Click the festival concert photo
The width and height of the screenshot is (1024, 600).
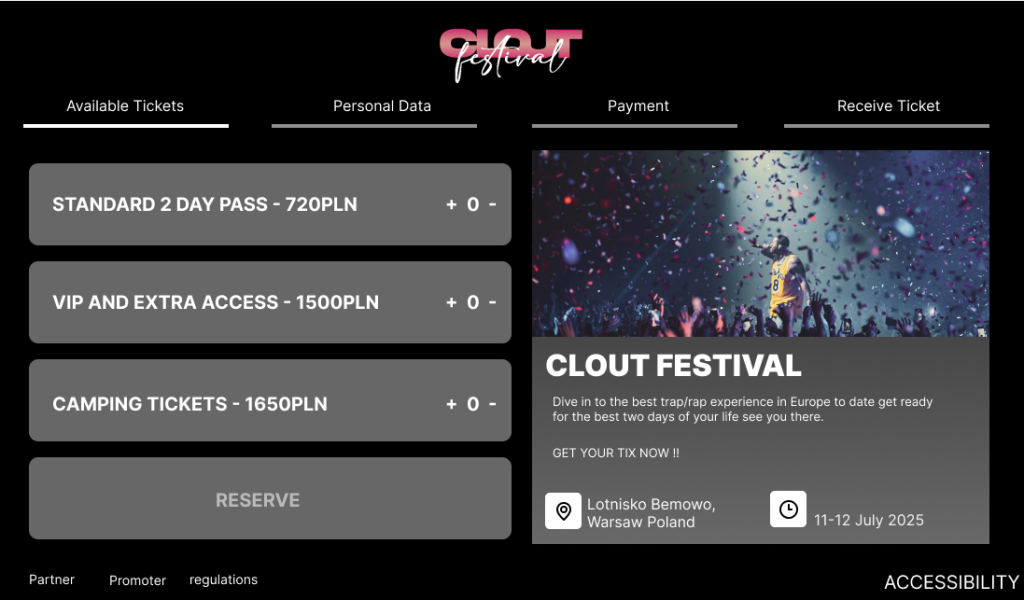(760, 243)
